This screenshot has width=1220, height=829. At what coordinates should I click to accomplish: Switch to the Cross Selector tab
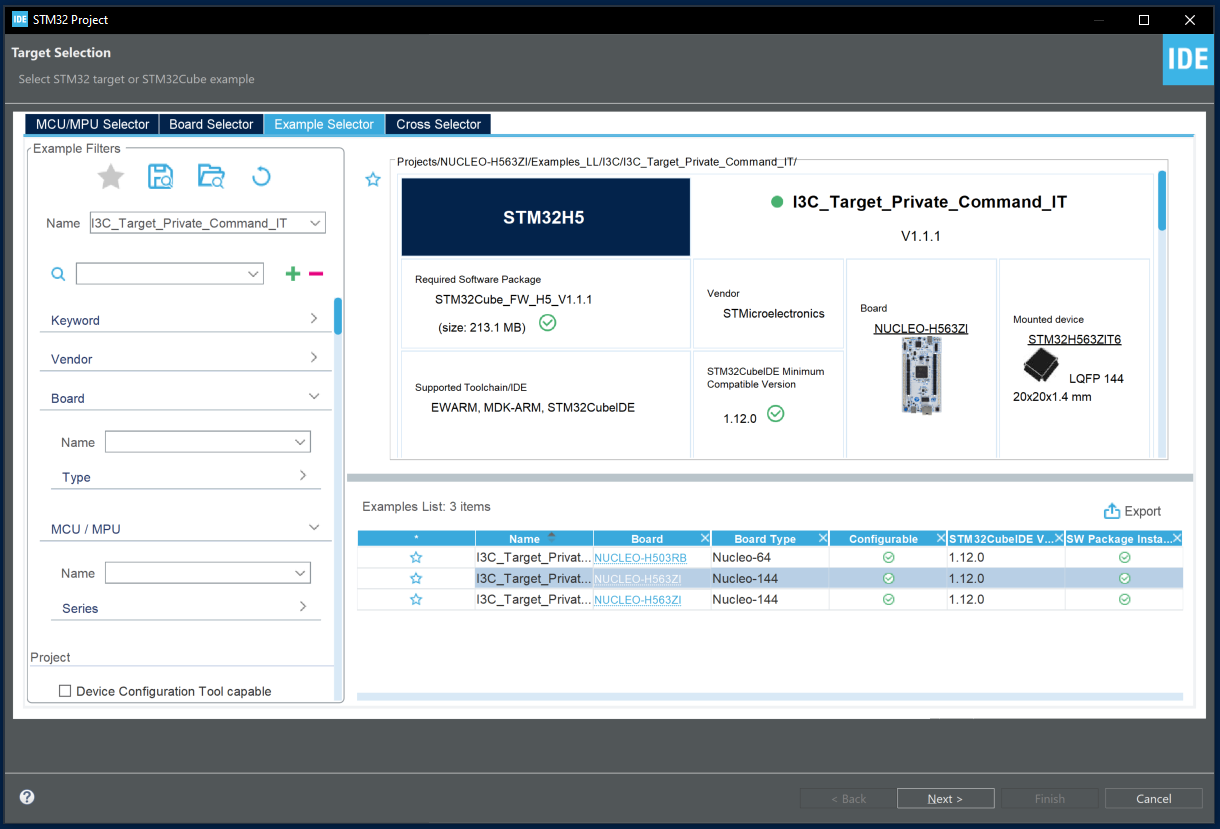[x=437, y=124]
